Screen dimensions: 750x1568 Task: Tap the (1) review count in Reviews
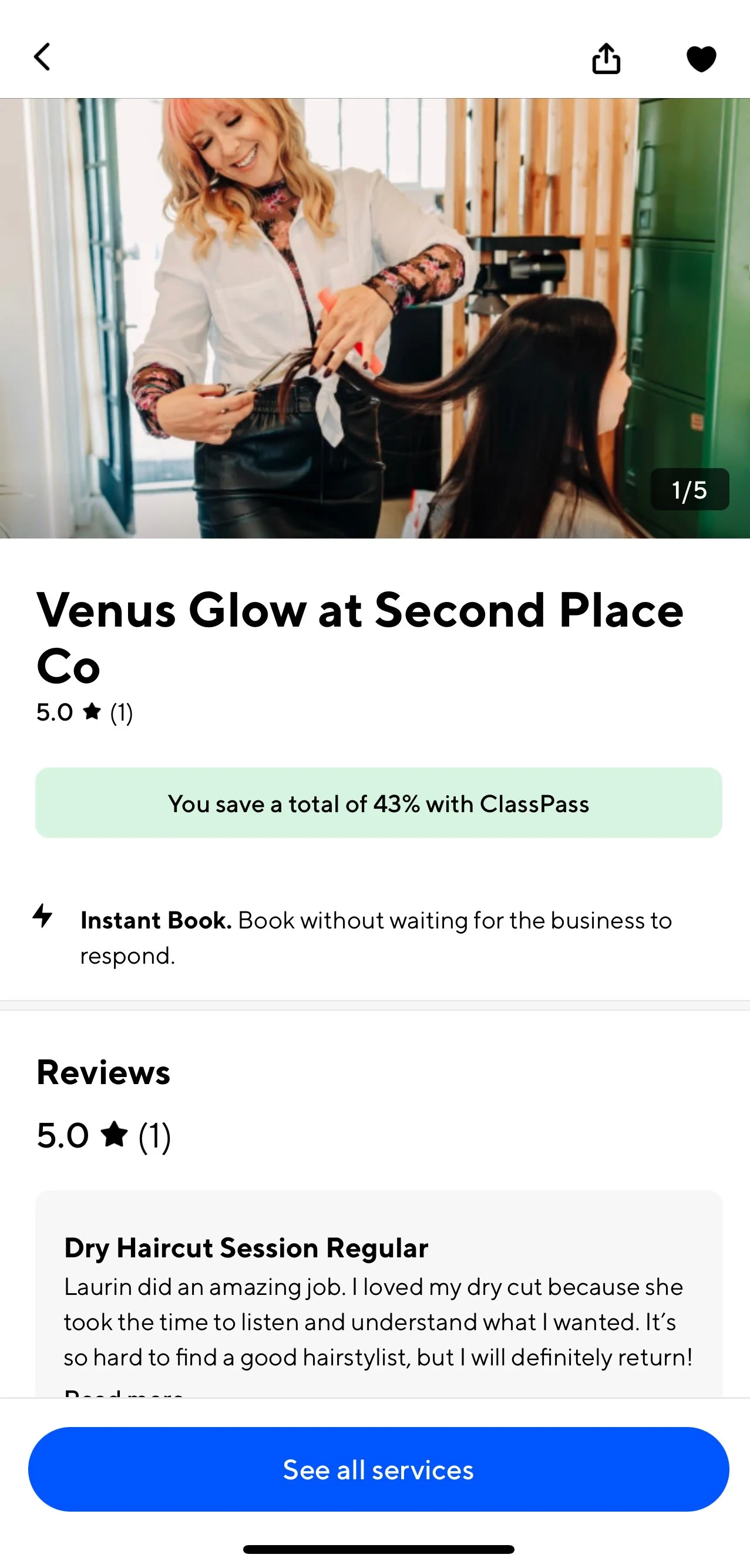tap(154, 1136)
